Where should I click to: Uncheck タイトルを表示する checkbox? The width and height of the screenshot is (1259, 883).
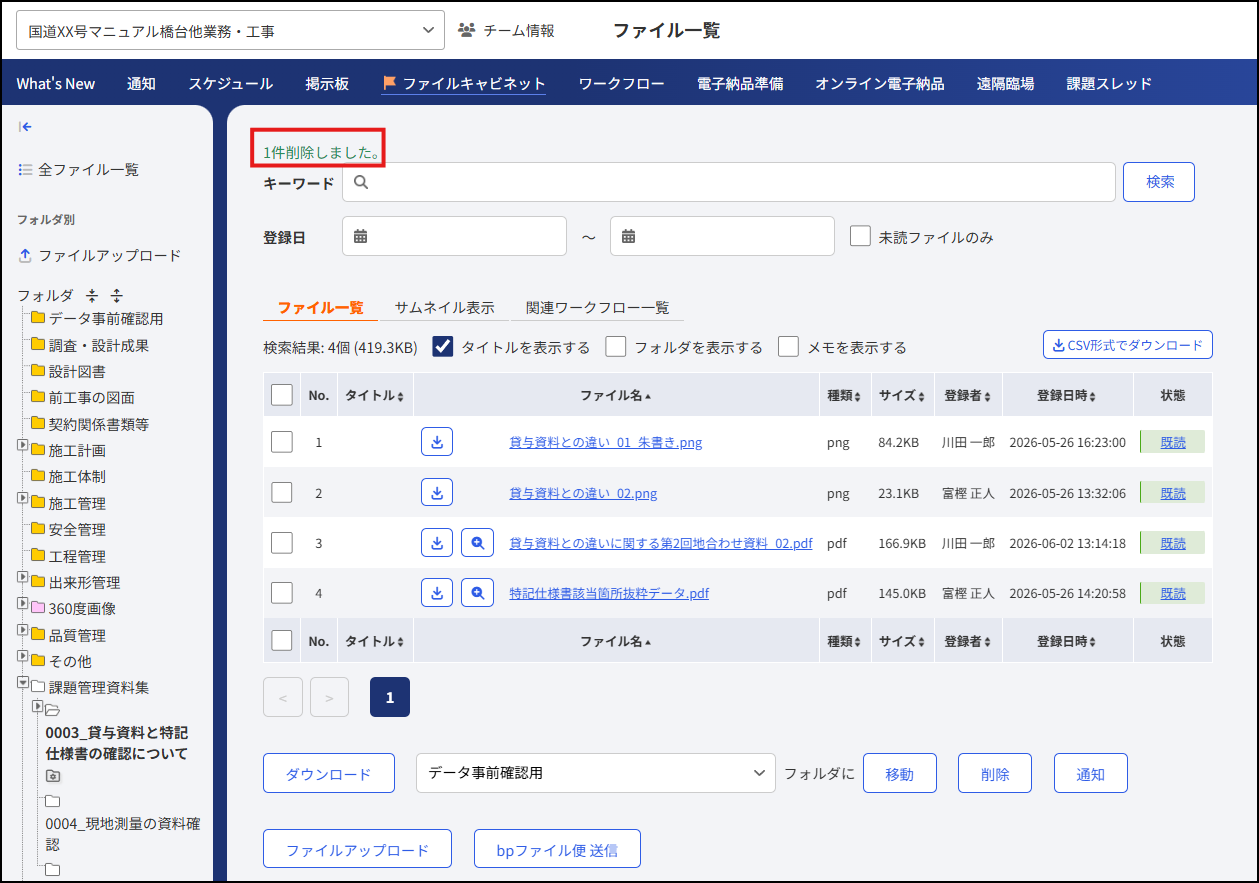pos(443,346)
